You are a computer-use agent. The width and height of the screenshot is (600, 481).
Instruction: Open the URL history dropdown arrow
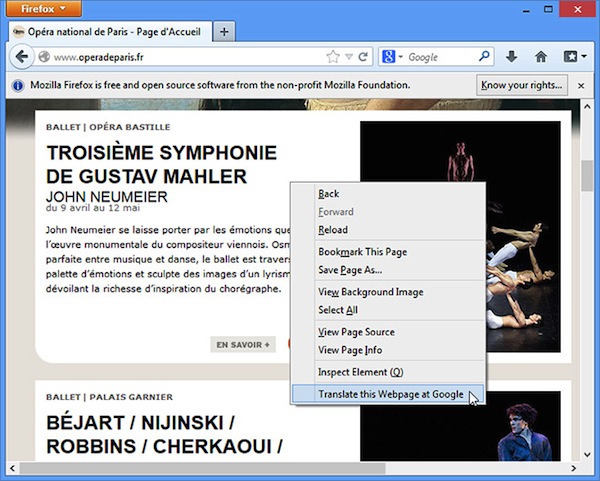click(x=349, y=57)
